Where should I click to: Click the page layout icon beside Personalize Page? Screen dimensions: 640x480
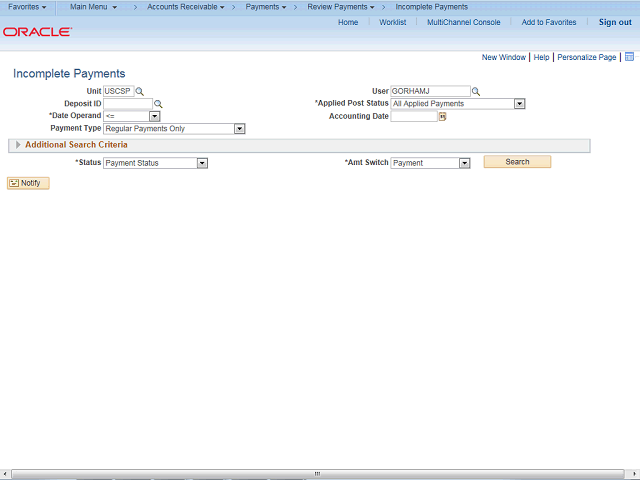629,57
